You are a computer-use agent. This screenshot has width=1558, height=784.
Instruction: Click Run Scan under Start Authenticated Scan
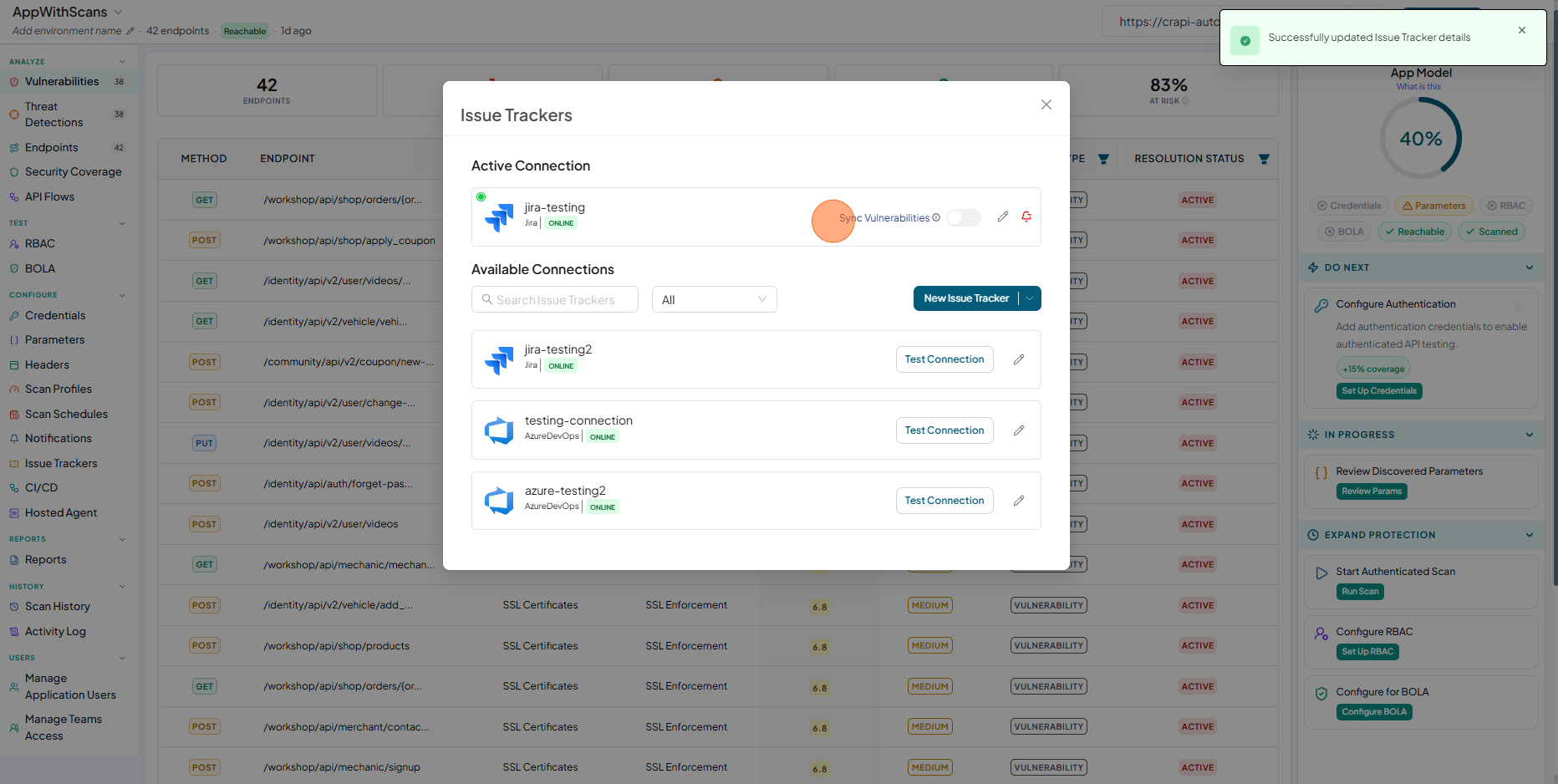point(1360,592)
